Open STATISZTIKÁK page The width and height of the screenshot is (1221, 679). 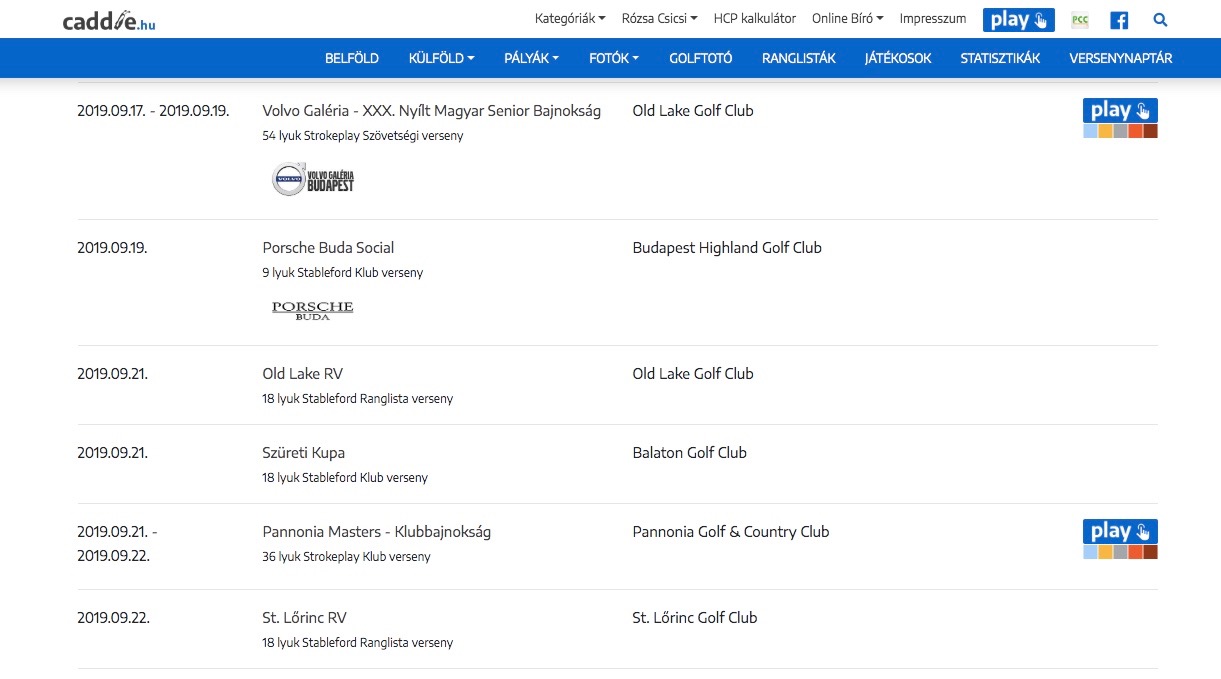click(x=1000, y=59)
